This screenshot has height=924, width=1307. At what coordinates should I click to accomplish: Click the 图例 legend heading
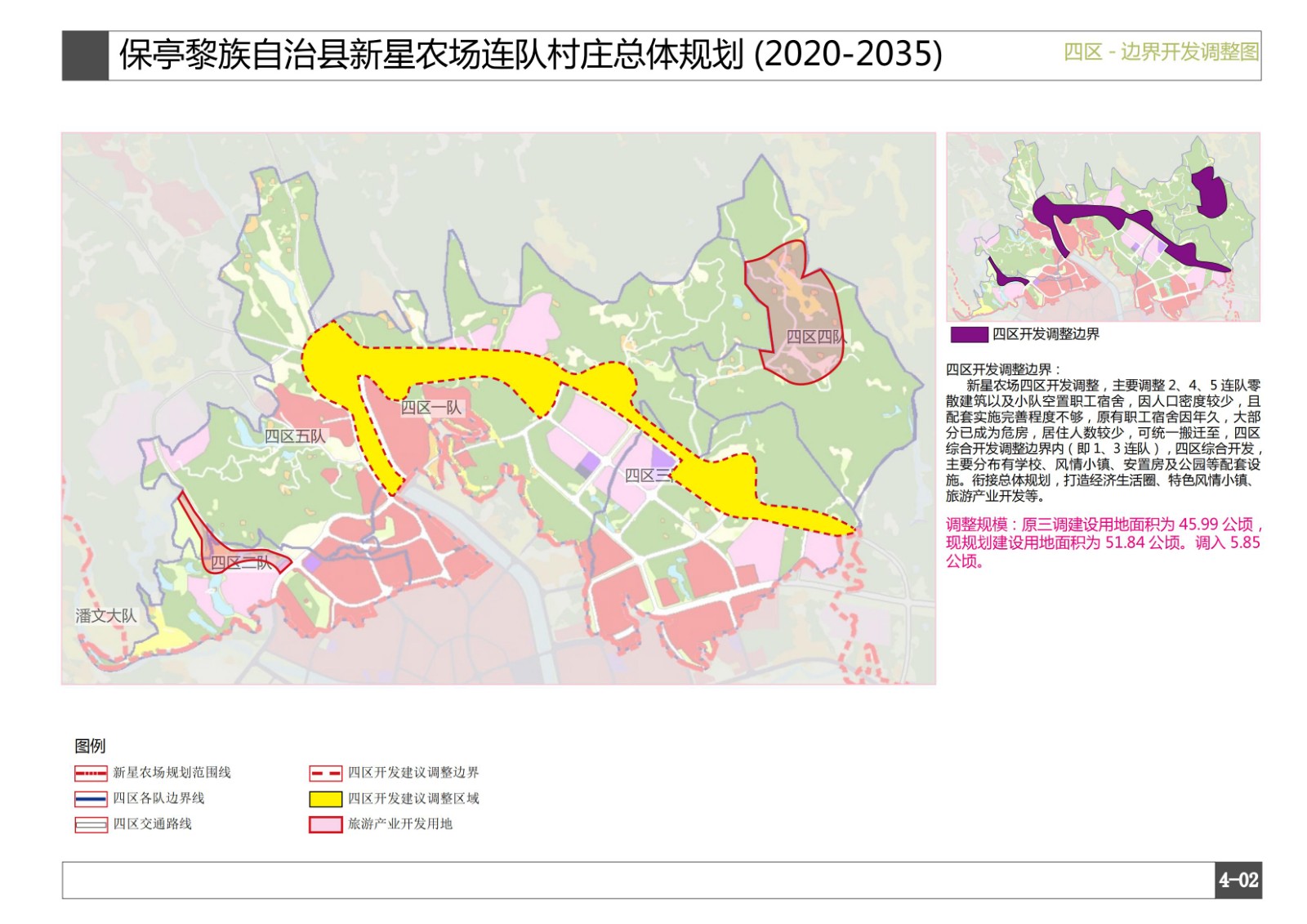(90, 746)
